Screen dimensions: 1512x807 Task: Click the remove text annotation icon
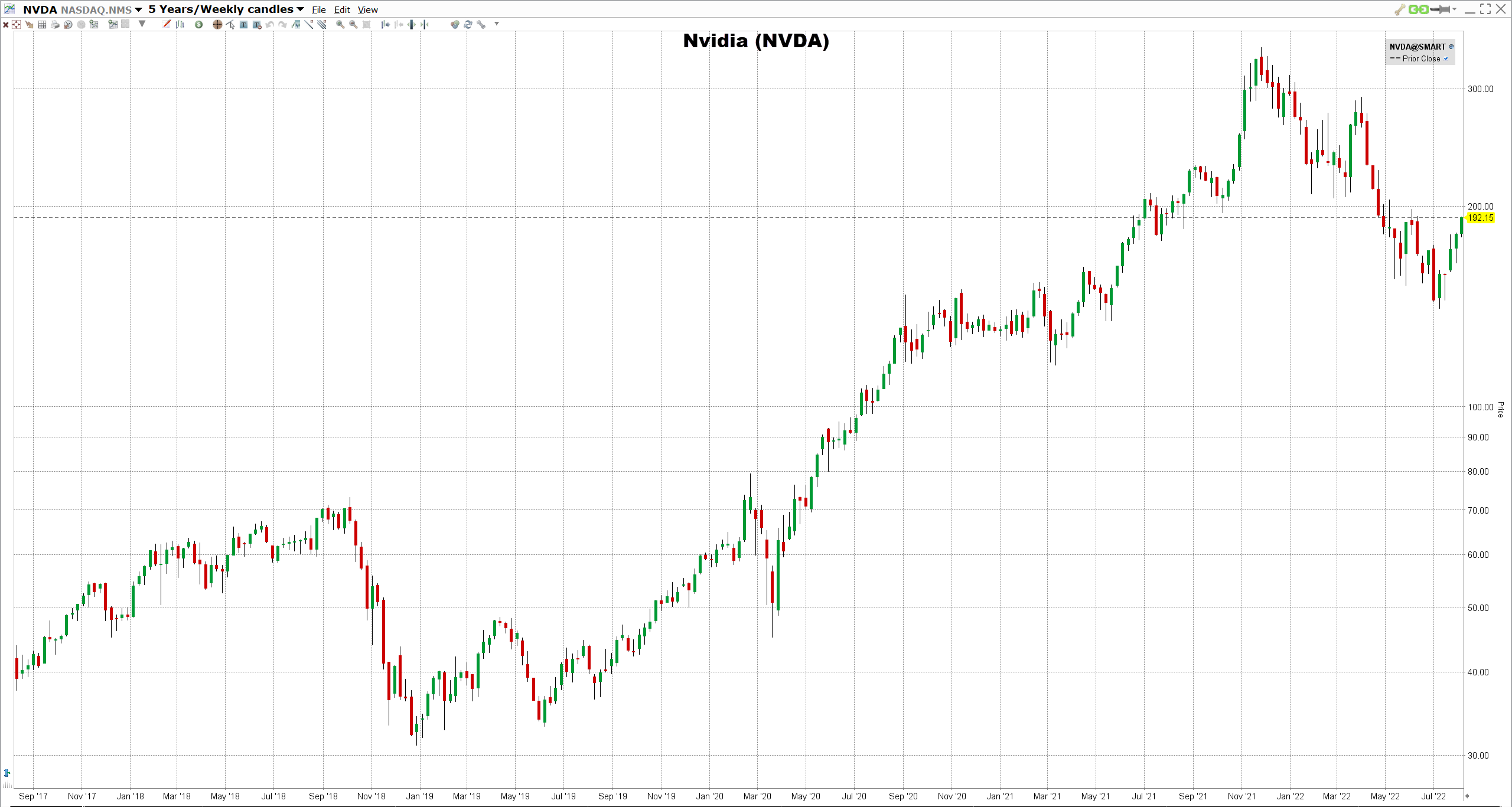tap(257, 24)
